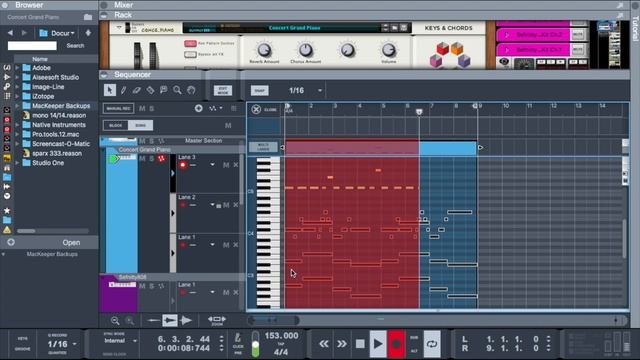Click the browser back arrow

click(x=10, y=33)
